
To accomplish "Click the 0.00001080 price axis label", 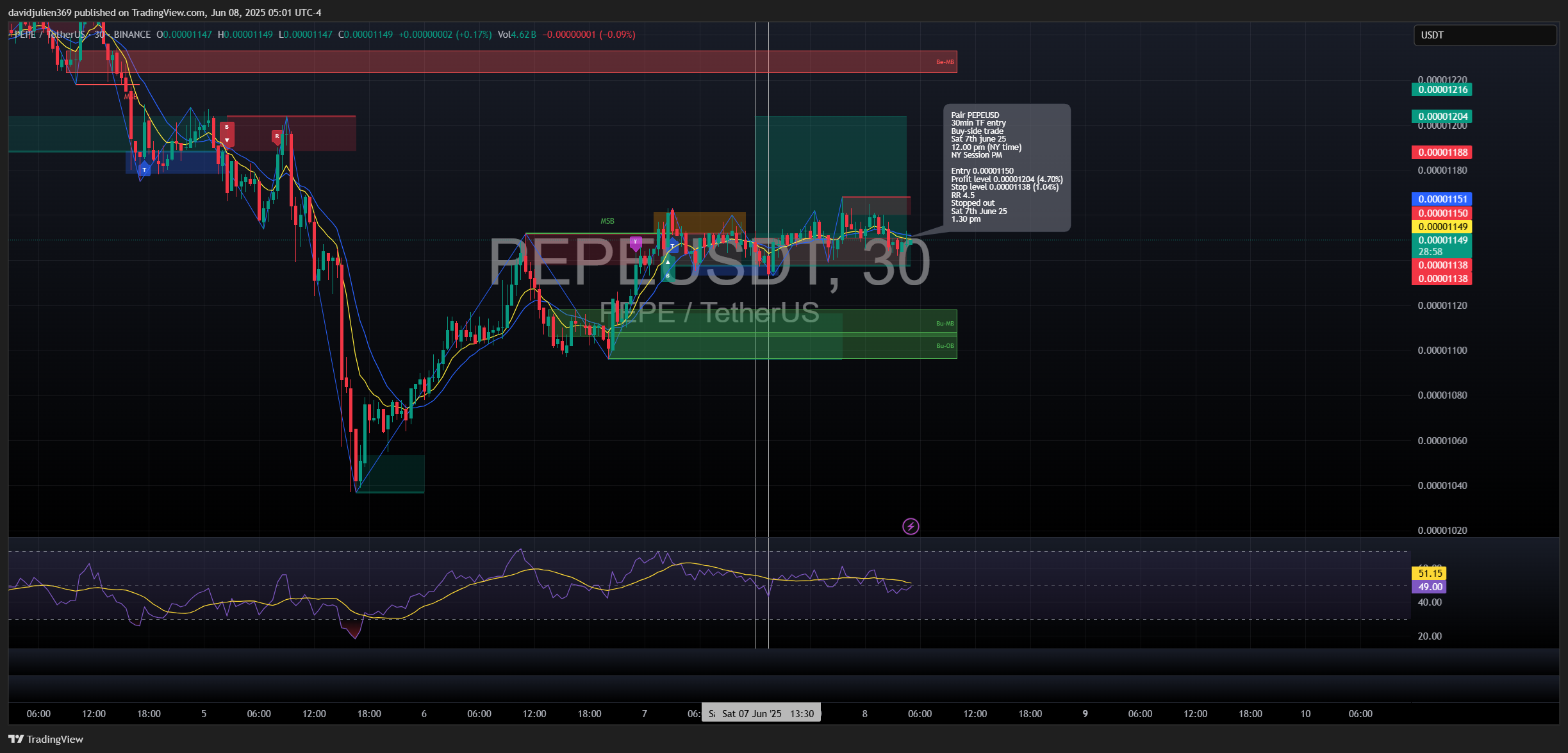I will point(1442,395).
